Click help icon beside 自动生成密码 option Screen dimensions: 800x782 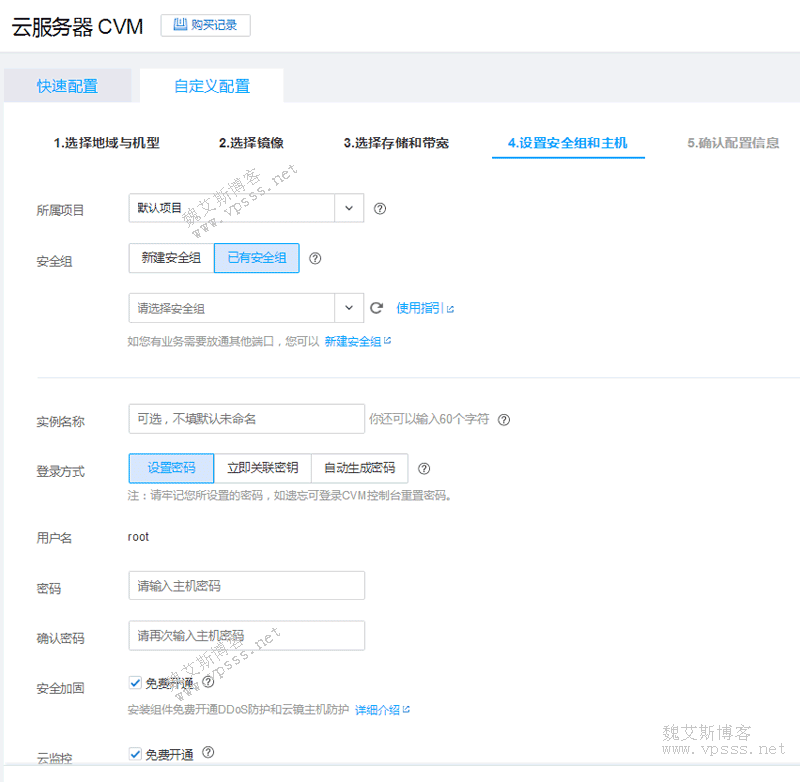424,468
